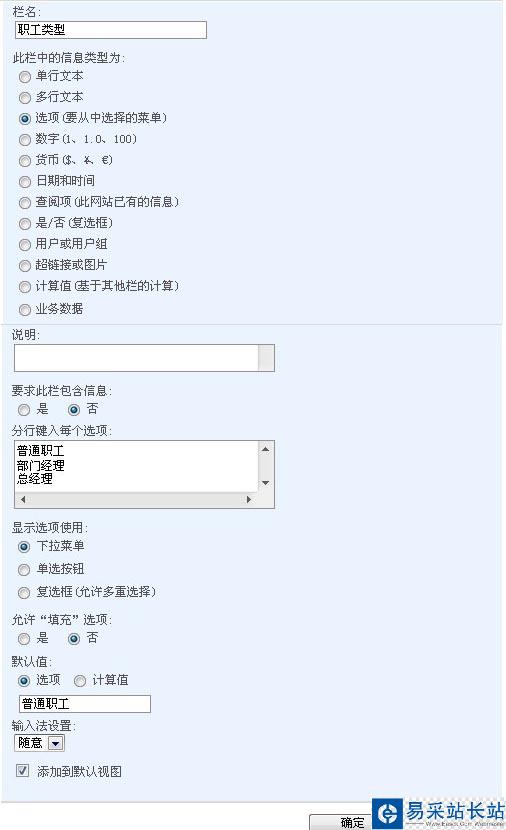The width and height of the screenshot is (506, 830).
Task: Click into the 说明 description box
Action: 144,358
